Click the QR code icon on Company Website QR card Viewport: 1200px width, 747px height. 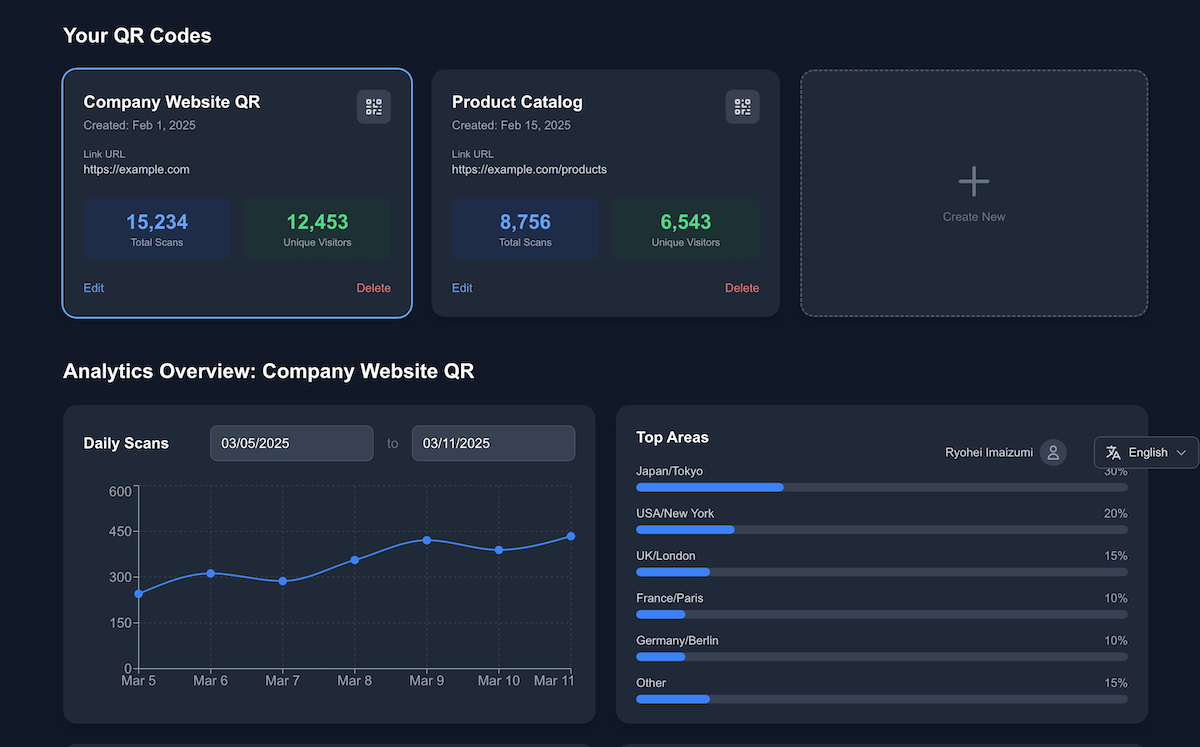(374, 106)
